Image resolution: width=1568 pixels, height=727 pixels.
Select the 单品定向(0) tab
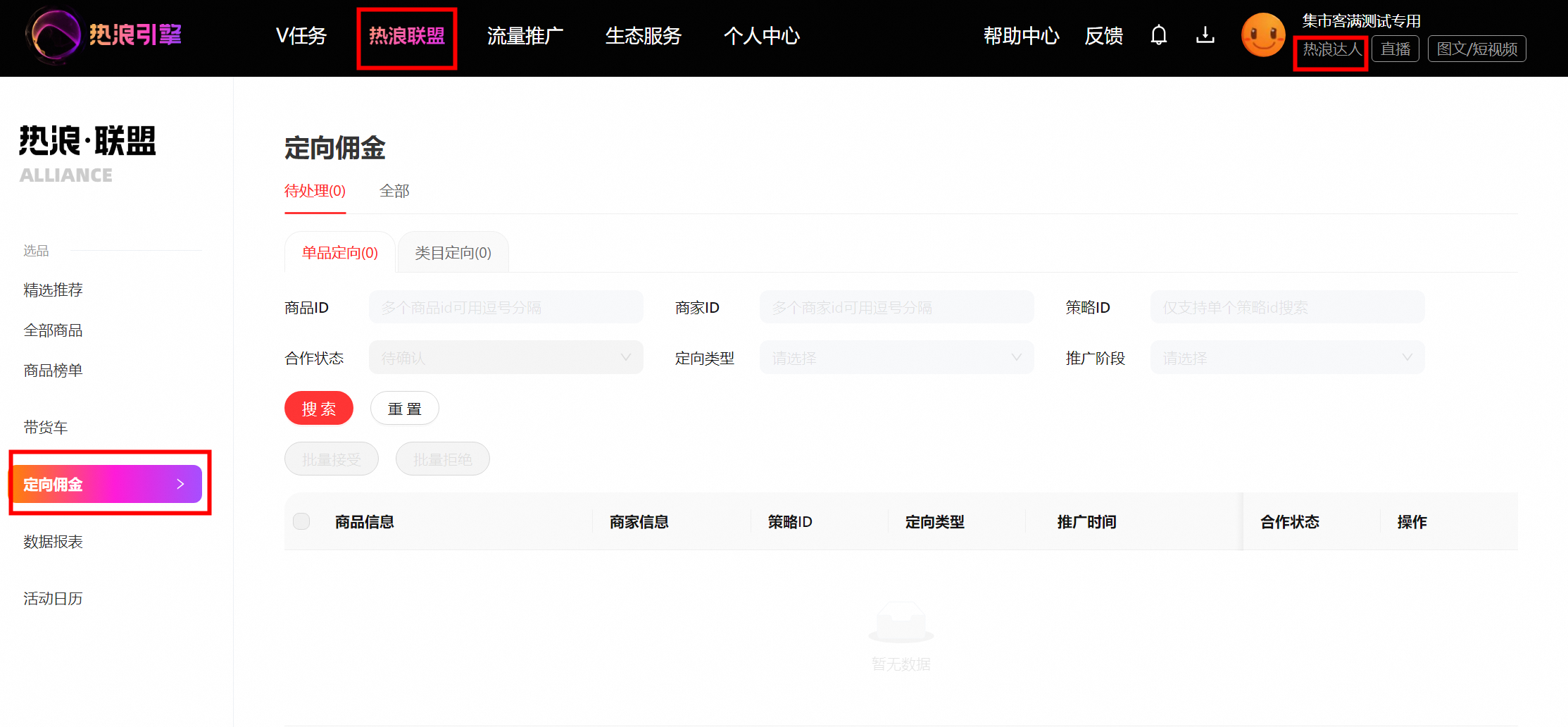340,252
